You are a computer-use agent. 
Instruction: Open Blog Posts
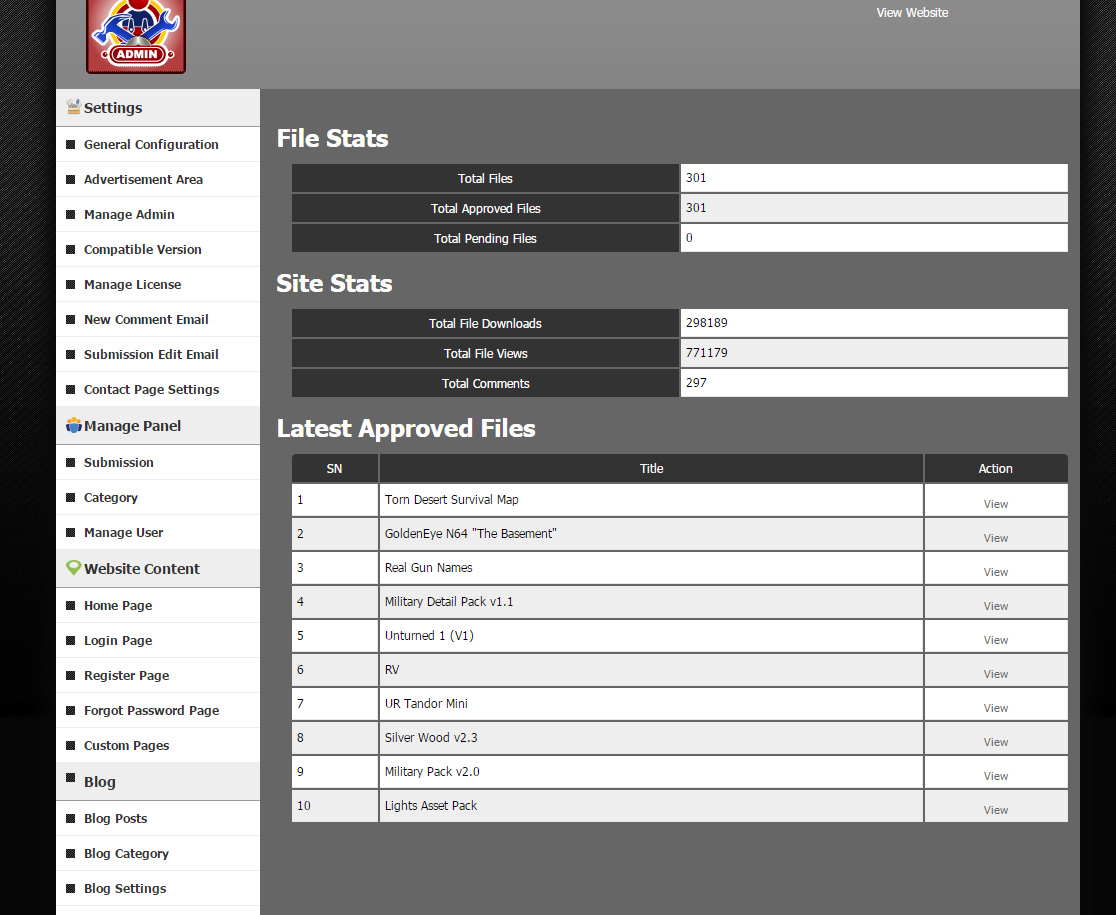[x=115, y=818]
